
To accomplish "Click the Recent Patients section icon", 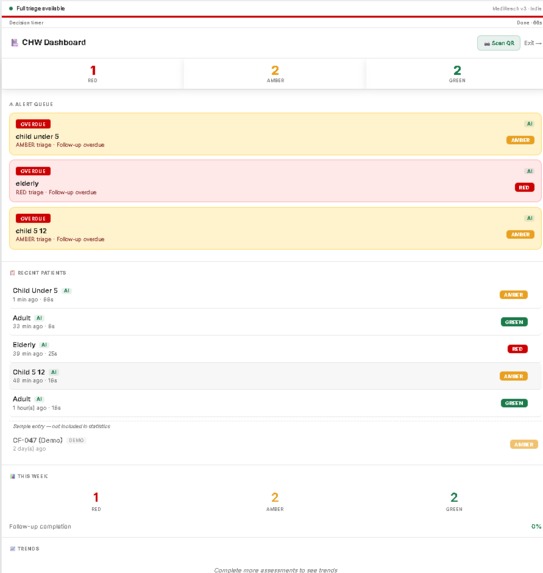I will coord(12,273).
